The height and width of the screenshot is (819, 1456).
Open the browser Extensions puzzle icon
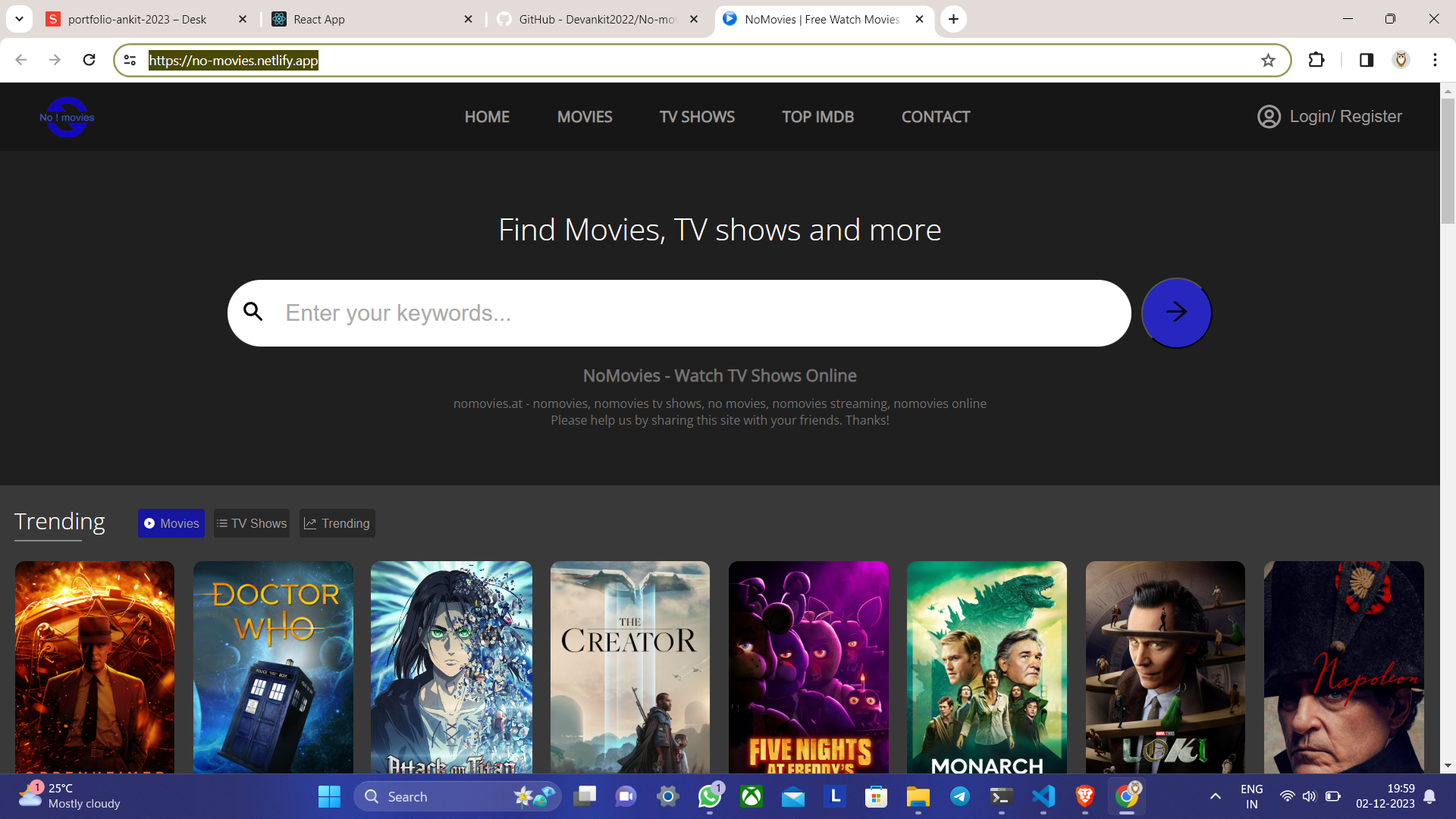(x=1316, y=60)
